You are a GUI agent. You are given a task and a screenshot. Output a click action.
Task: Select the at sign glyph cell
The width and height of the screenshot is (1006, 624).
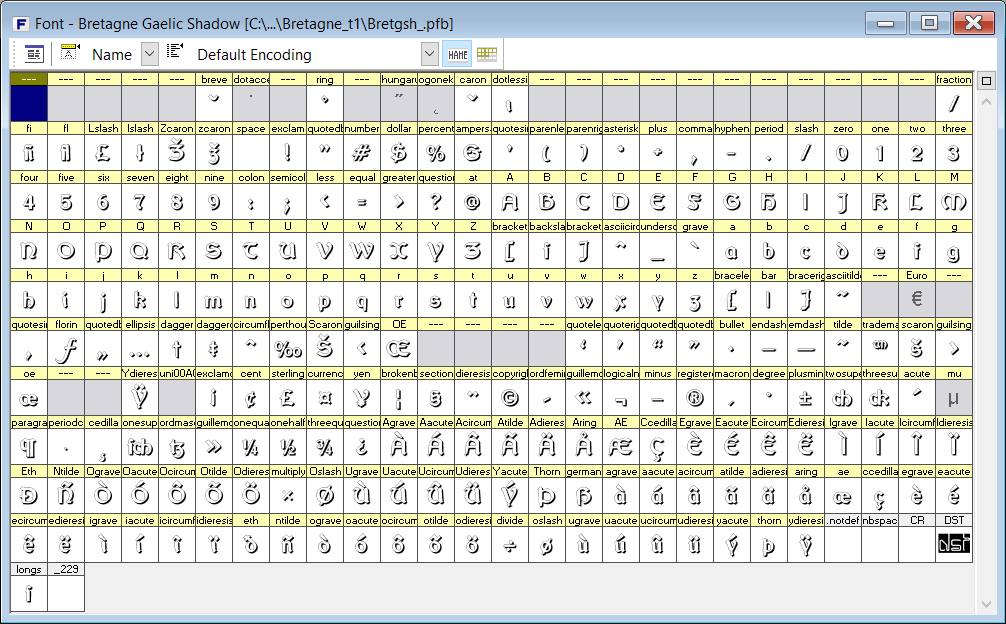point(473,202)
